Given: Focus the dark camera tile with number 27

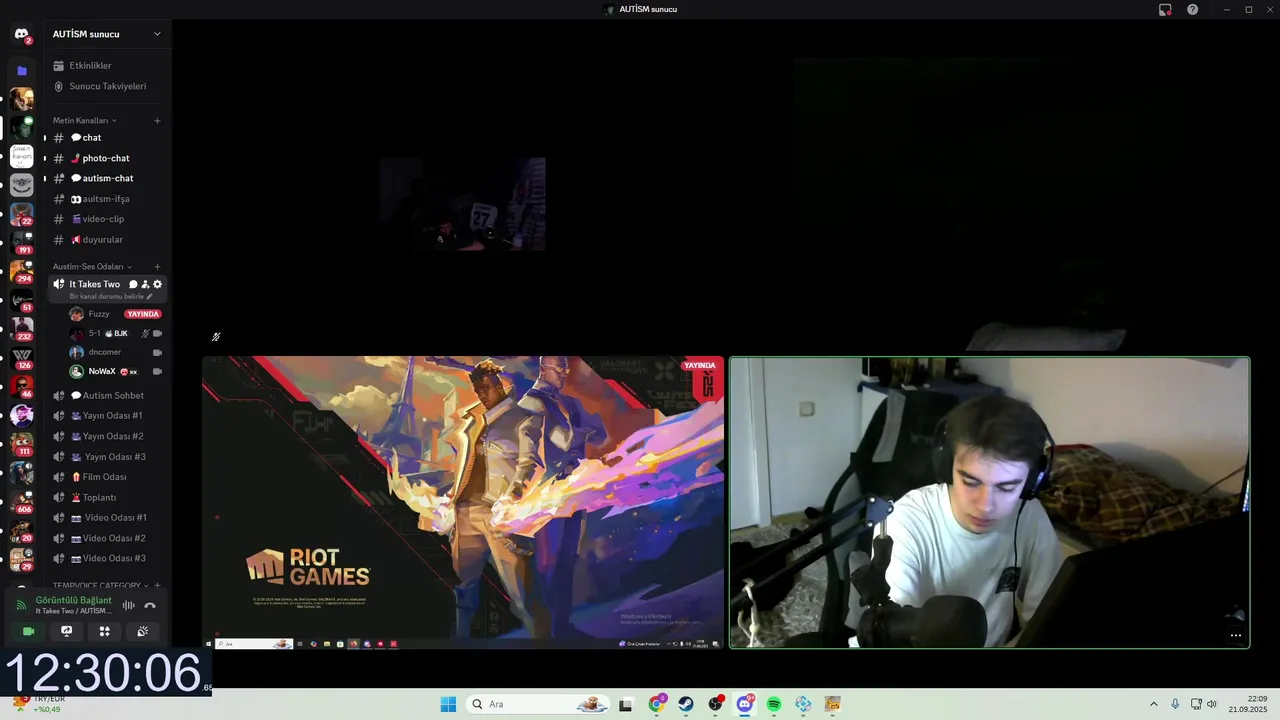Looking at the screenshot, I should [462, 204].
